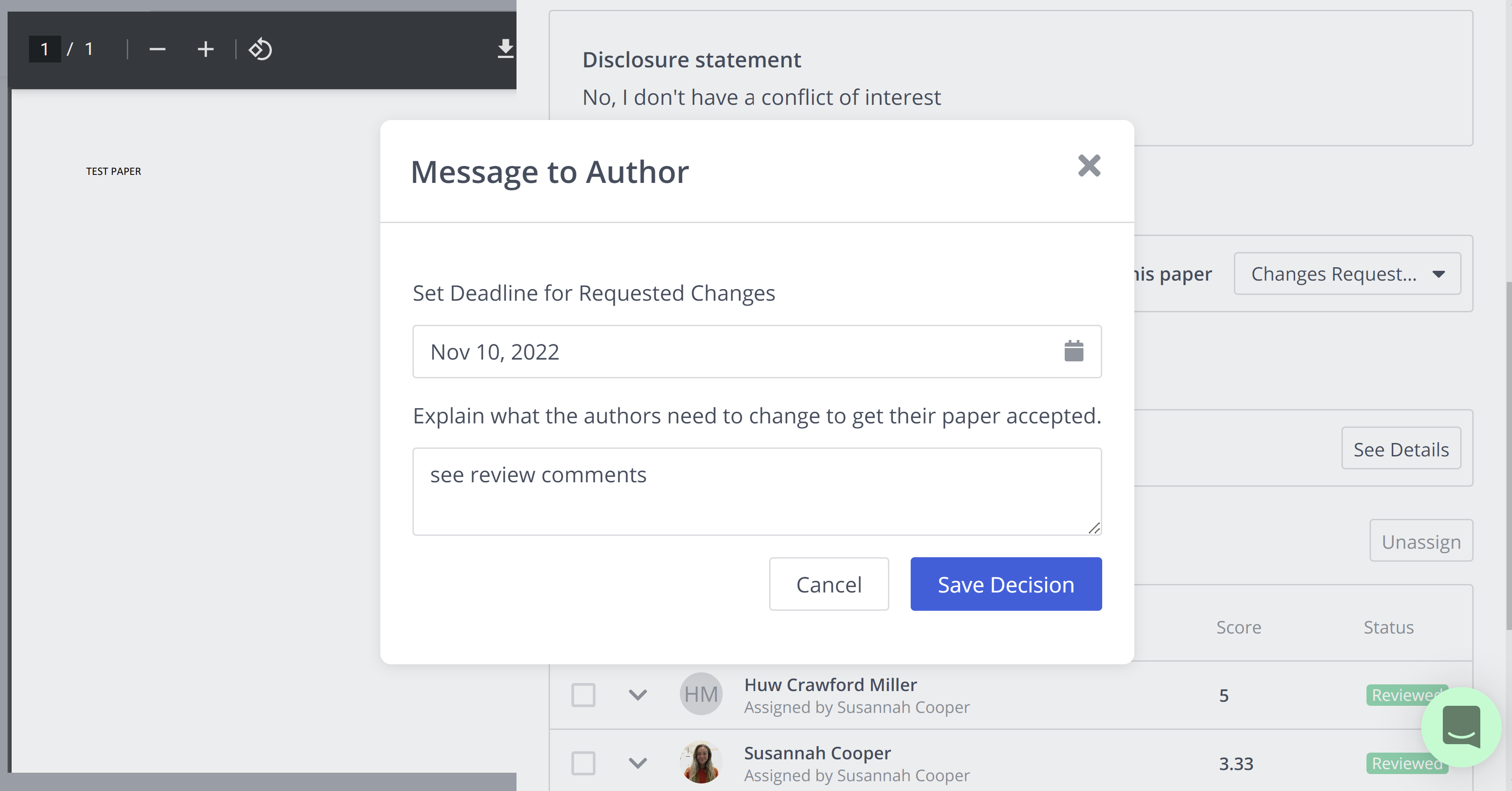This screenshot has height=791, width=1512.
Task: Close the Message to Author dialog
Action: 1089,166
